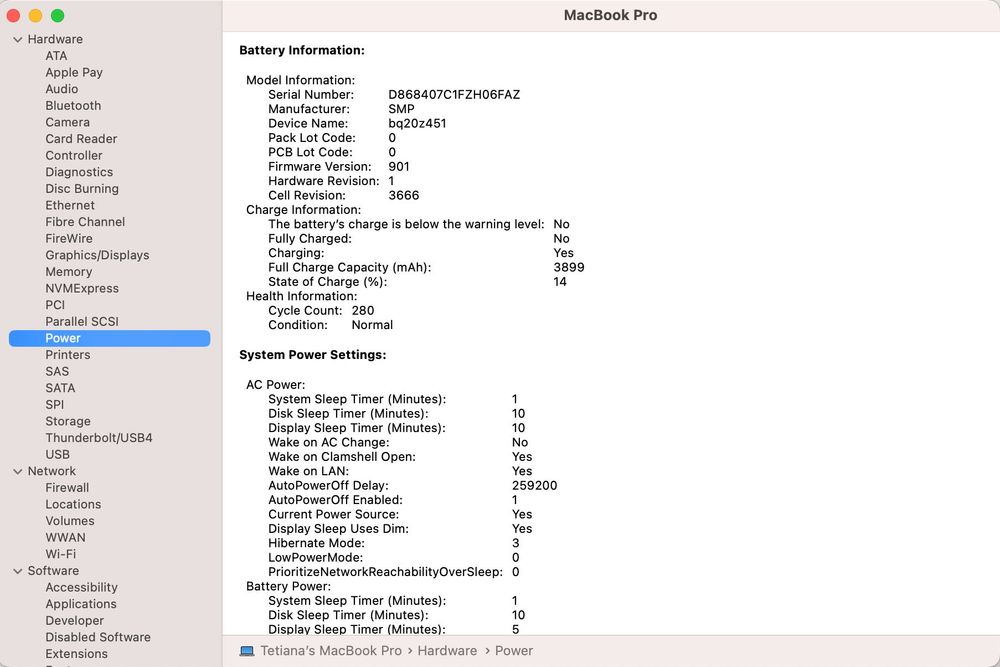This screenshot has width=1000, height=667.
Task: Select WWAN in the sidebar
Action: tap(65, 538)
